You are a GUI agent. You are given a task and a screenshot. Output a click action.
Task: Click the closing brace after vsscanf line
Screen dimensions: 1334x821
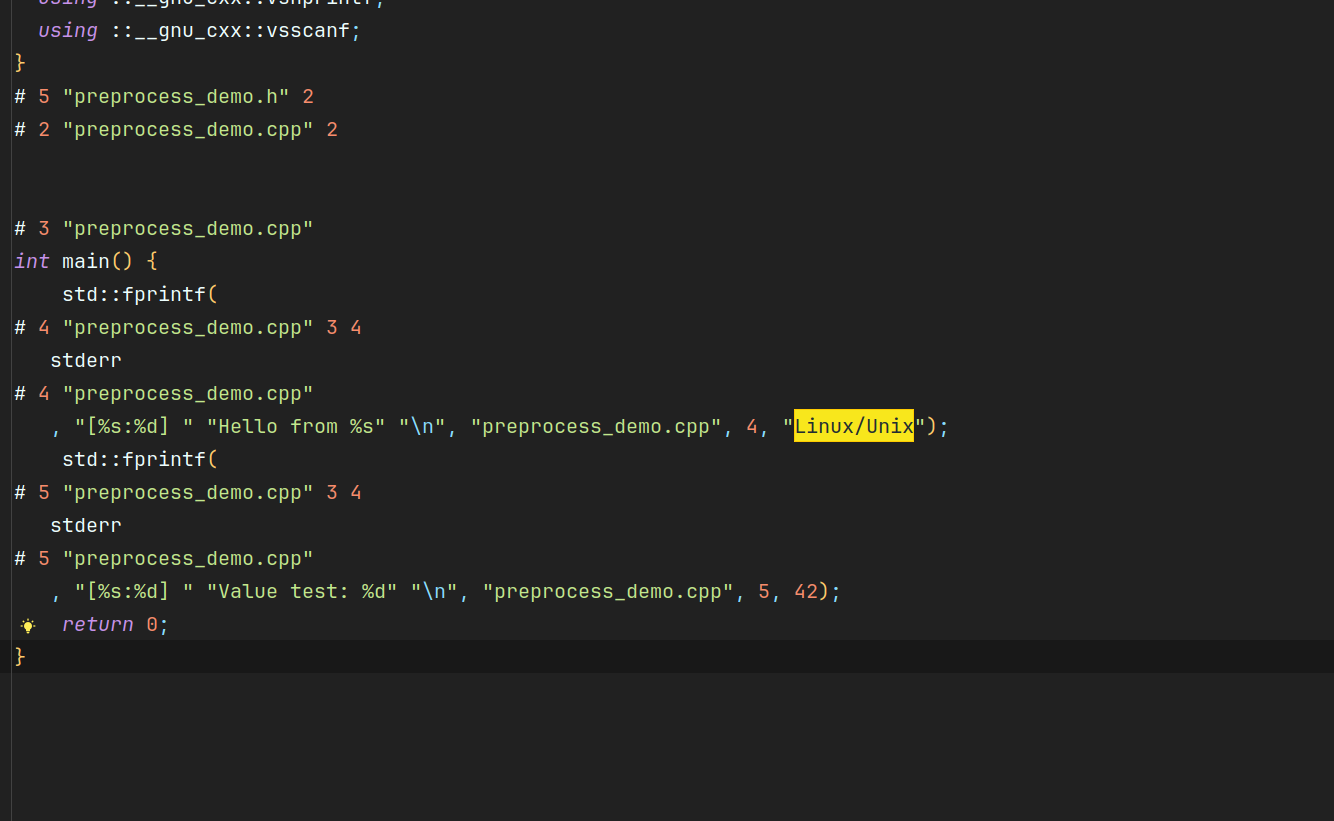coord(20,64)
